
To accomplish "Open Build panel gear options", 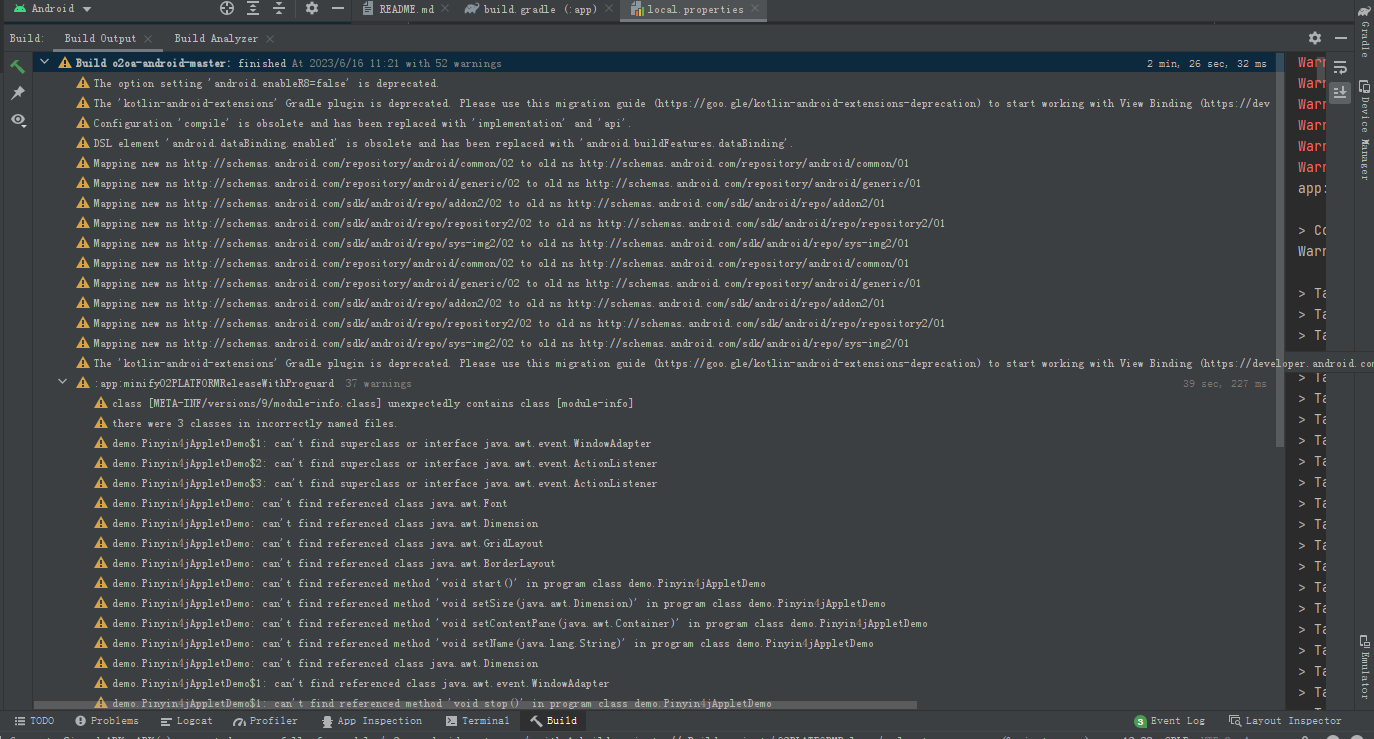I will pos(1315,38).
